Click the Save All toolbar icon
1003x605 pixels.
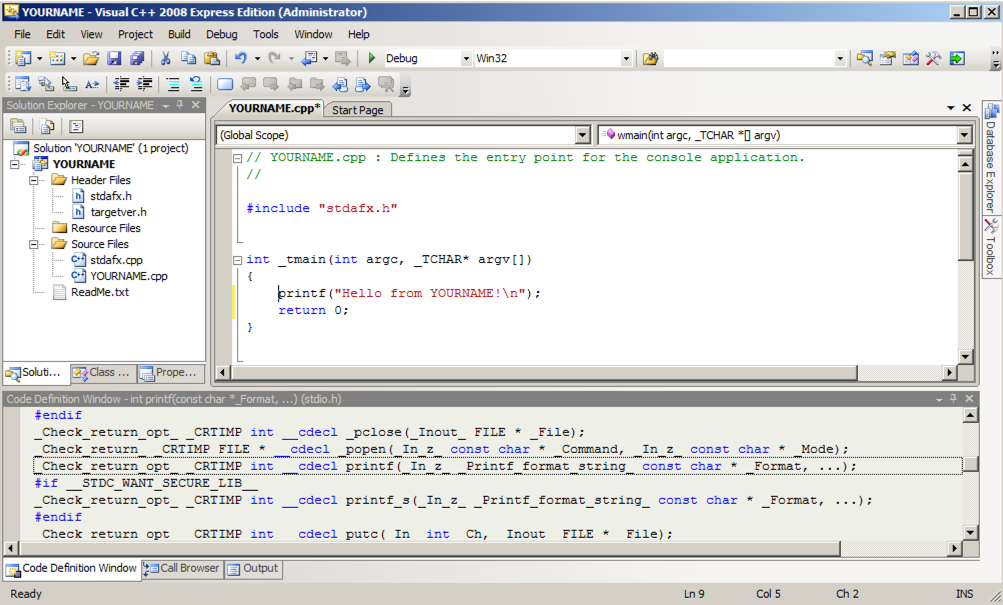coord(136,59)
